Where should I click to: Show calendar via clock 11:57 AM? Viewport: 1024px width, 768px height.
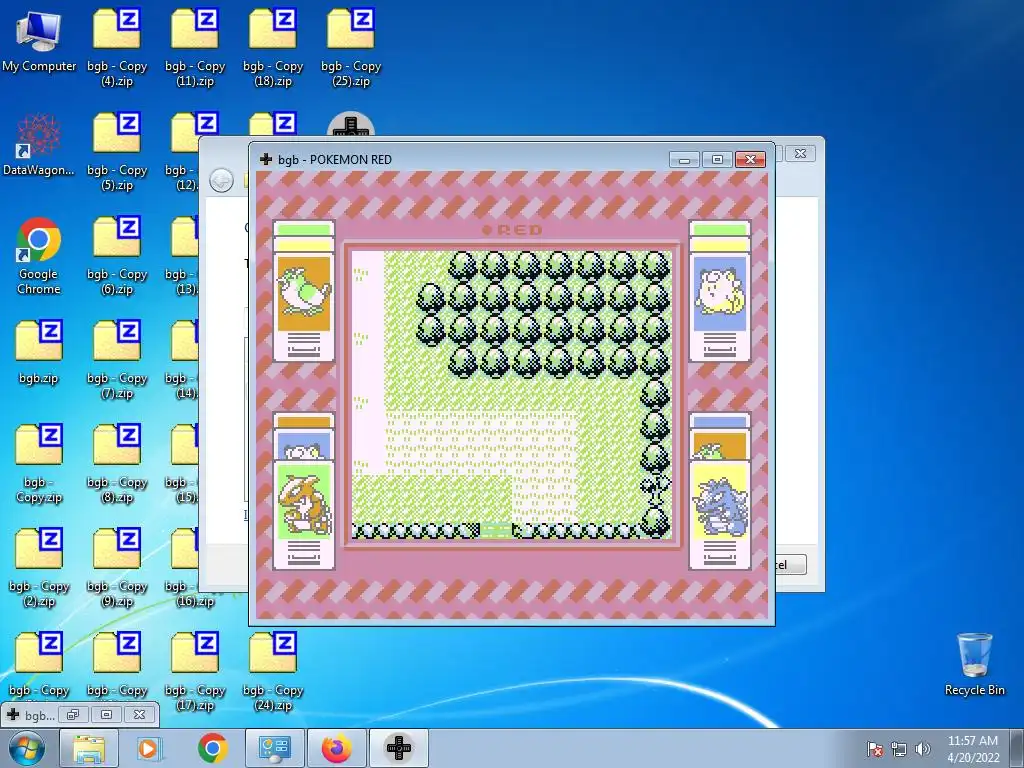(x=972, y=749)
